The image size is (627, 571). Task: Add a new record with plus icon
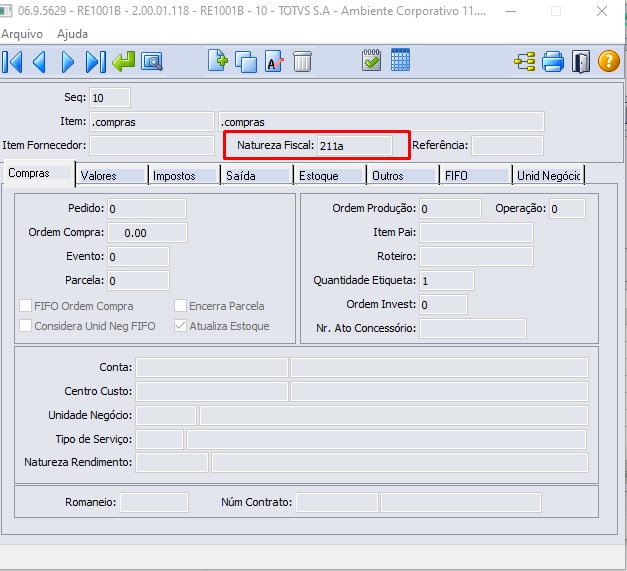tap(218, 61)
